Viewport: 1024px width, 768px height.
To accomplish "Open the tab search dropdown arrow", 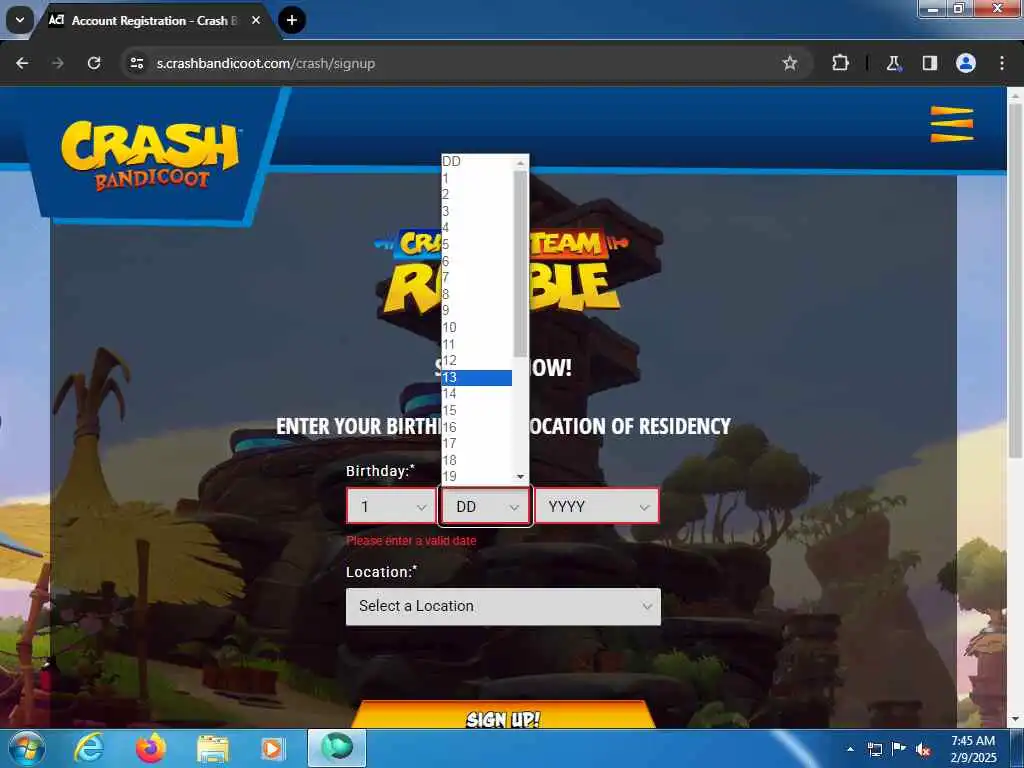I will 20,20.
